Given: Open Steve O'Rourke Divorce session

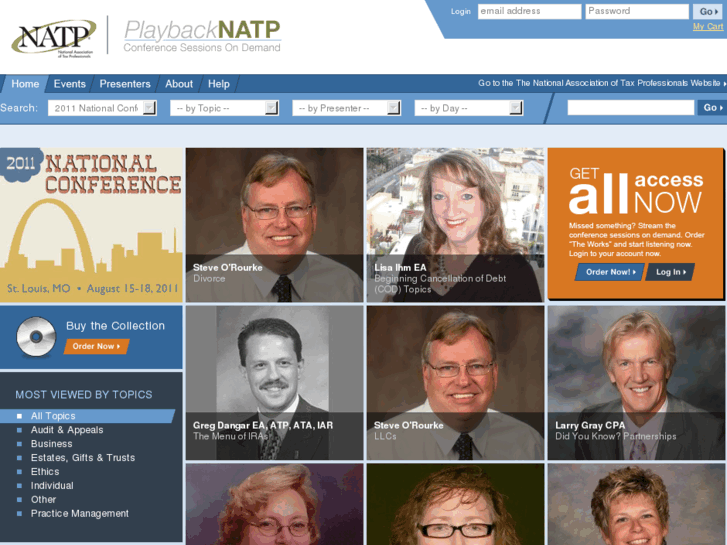Looking at the screenshot, I should 274,225.
